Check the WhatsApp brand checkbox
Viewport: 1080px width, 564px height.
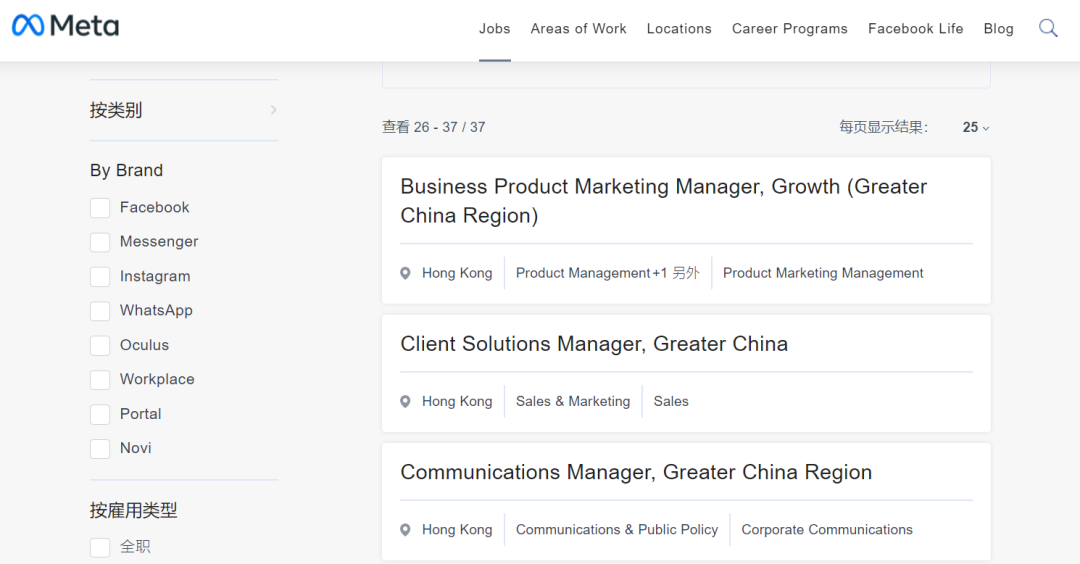[x=100, y=311]
